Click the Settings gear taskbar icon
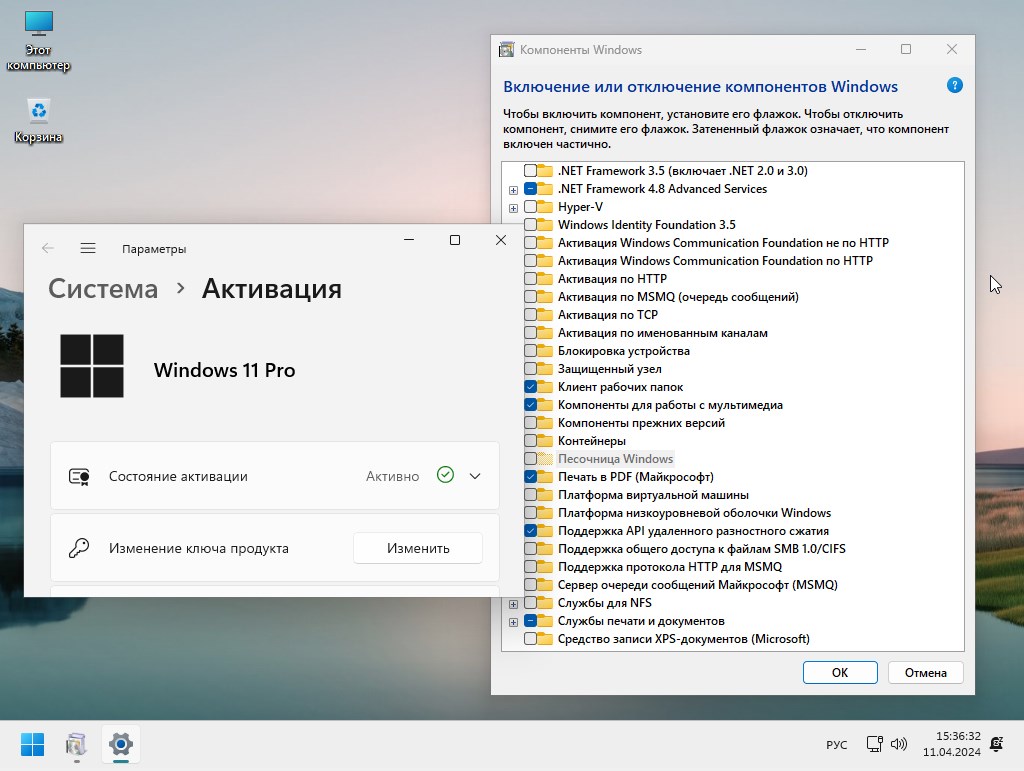The image size is (1024, 771). [x=121, y=744]
